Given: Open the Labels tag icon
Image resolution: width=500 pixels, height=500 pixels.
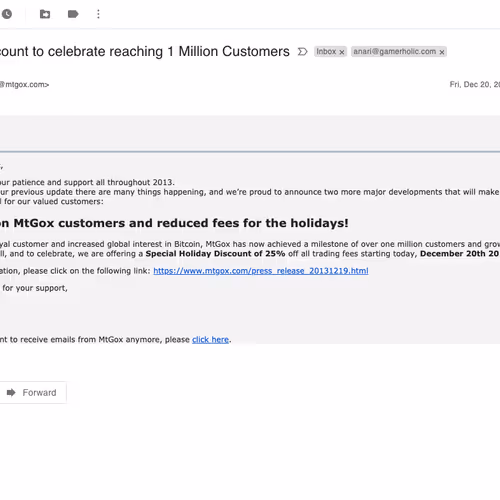Looking at the screenshot, I should pos(73,14).
